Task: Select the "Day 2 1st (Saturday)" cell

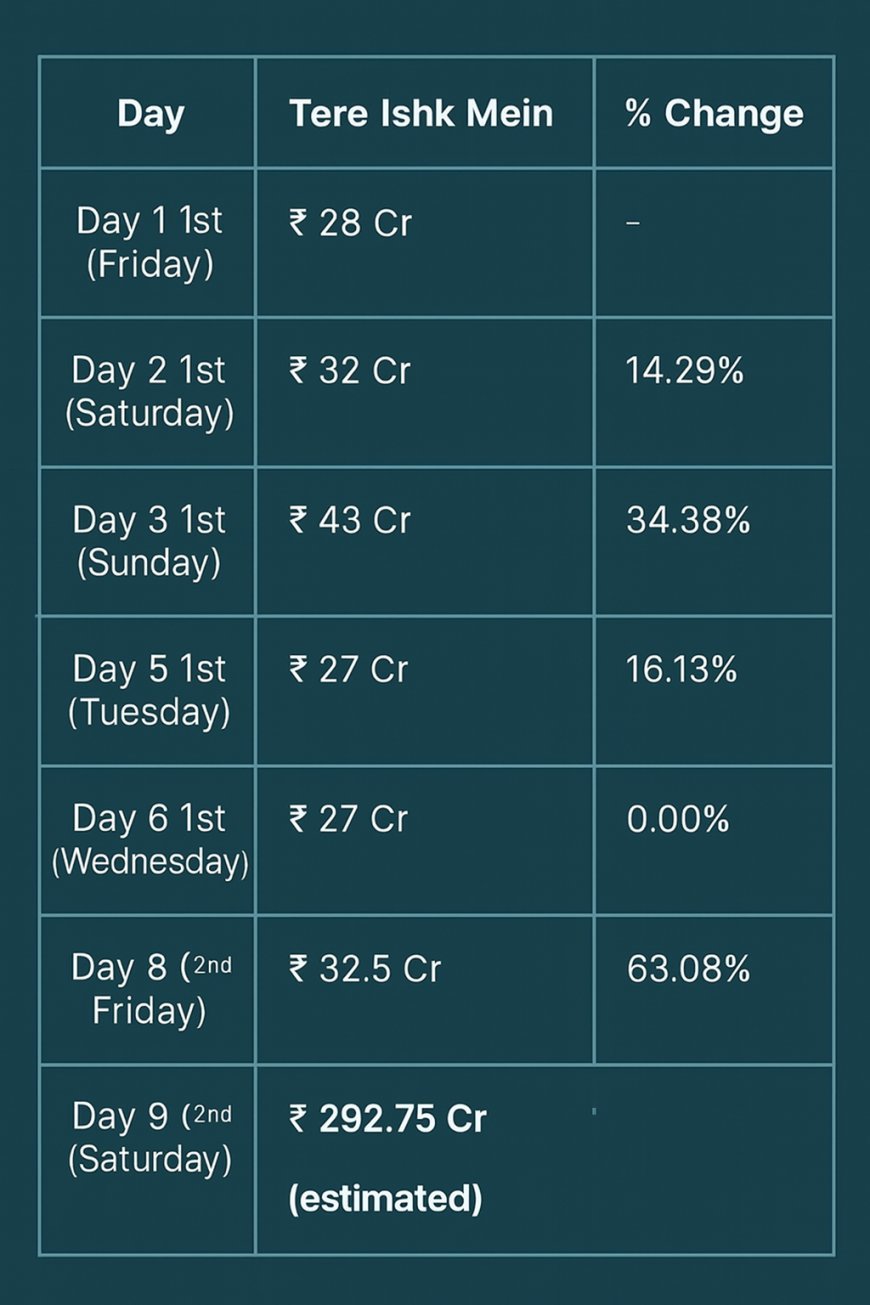Action: click(150, 392)
